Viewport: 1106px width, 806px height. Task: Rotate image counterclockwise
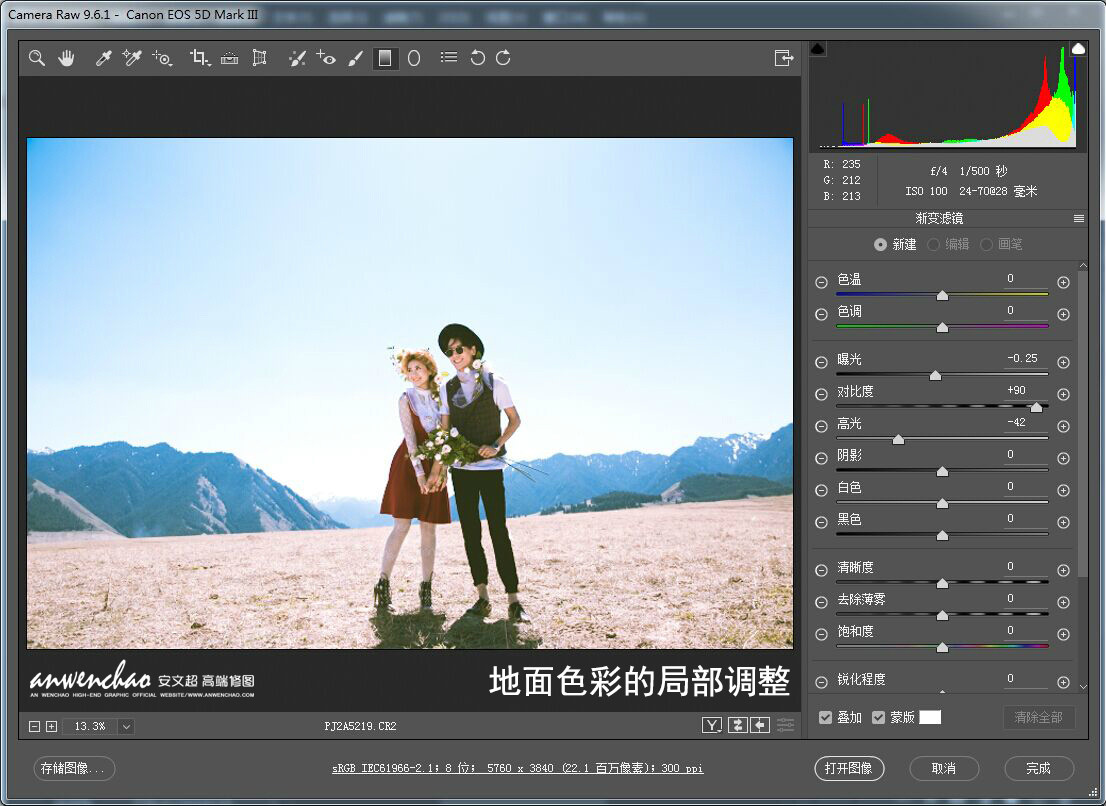click(478, 58)
